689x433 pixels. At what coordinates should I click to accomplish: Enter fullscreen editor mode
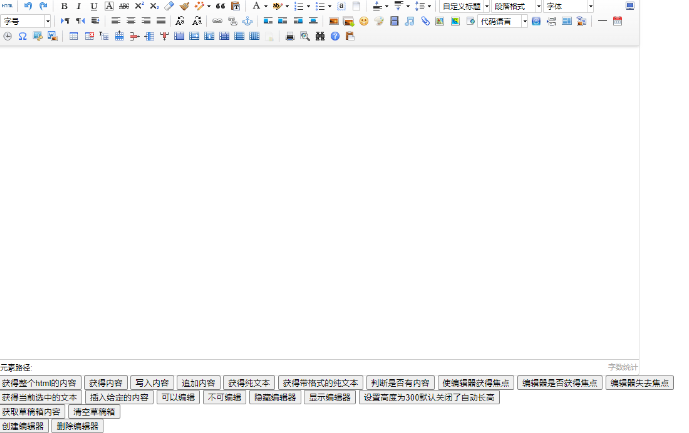[x=630, y=6]
